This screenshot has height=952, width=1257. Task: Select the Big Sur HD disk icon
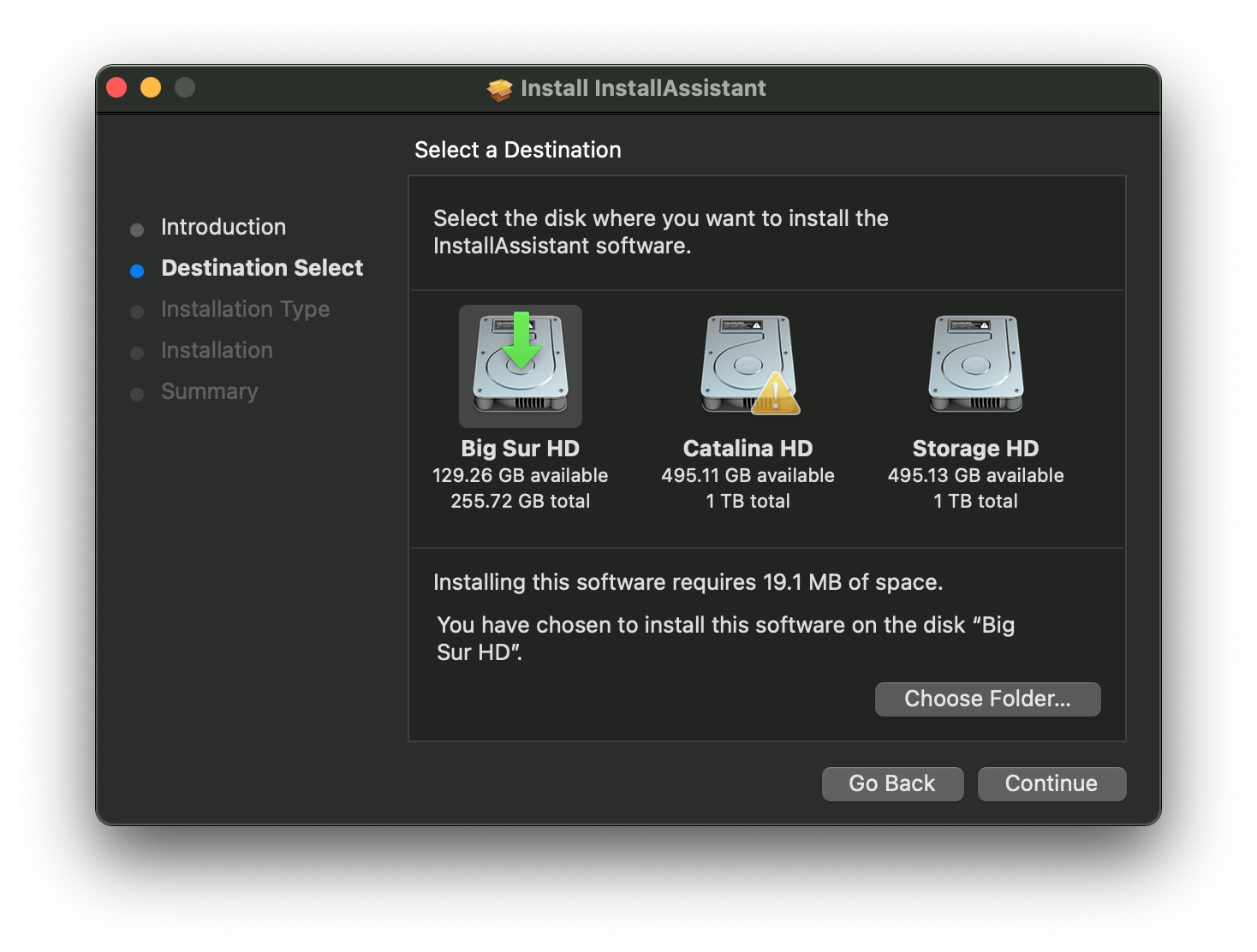521,366
